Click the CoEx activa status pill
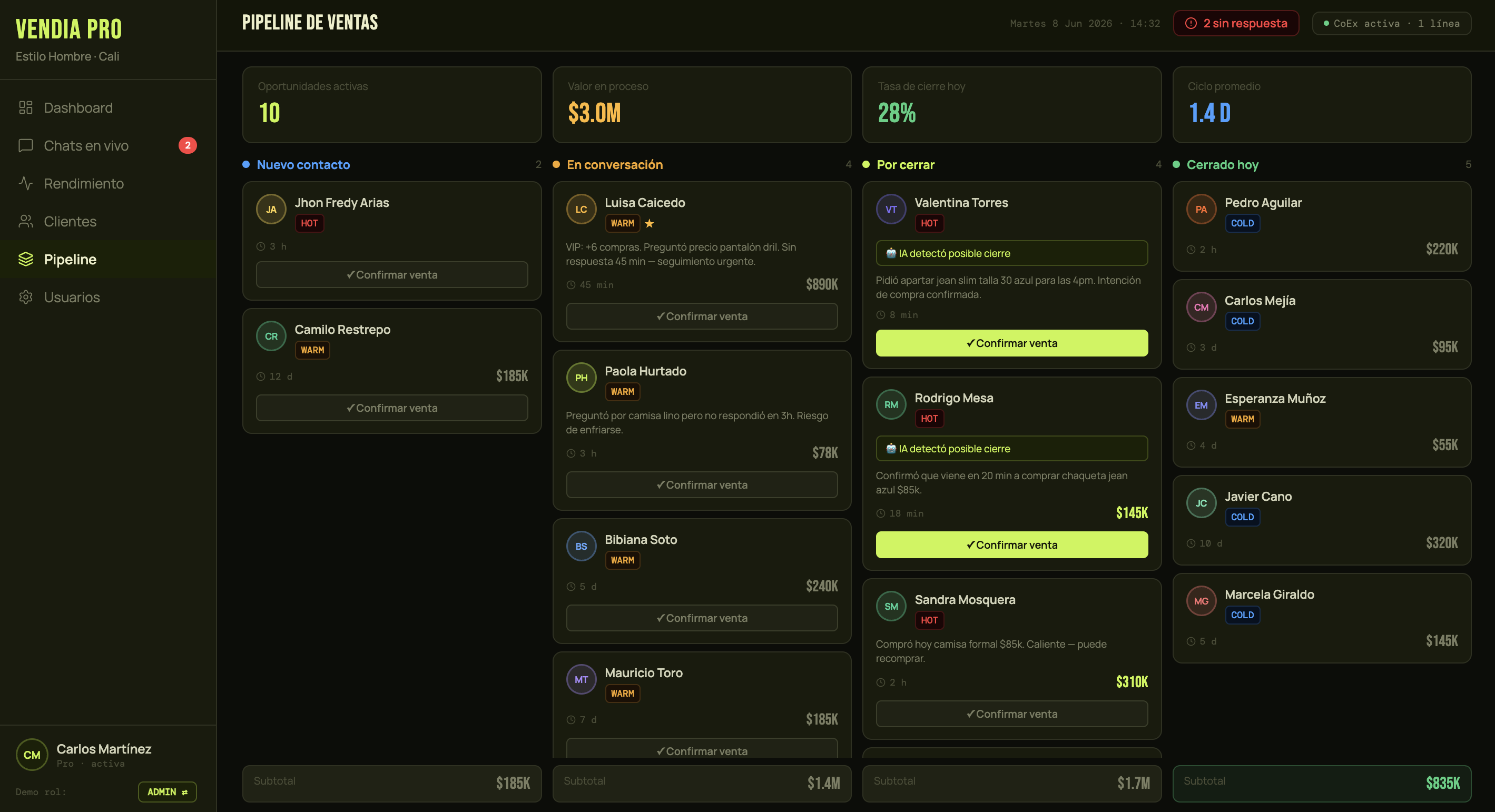Viewport: 1495px width, 812px height. click(x=1391, y=23)
